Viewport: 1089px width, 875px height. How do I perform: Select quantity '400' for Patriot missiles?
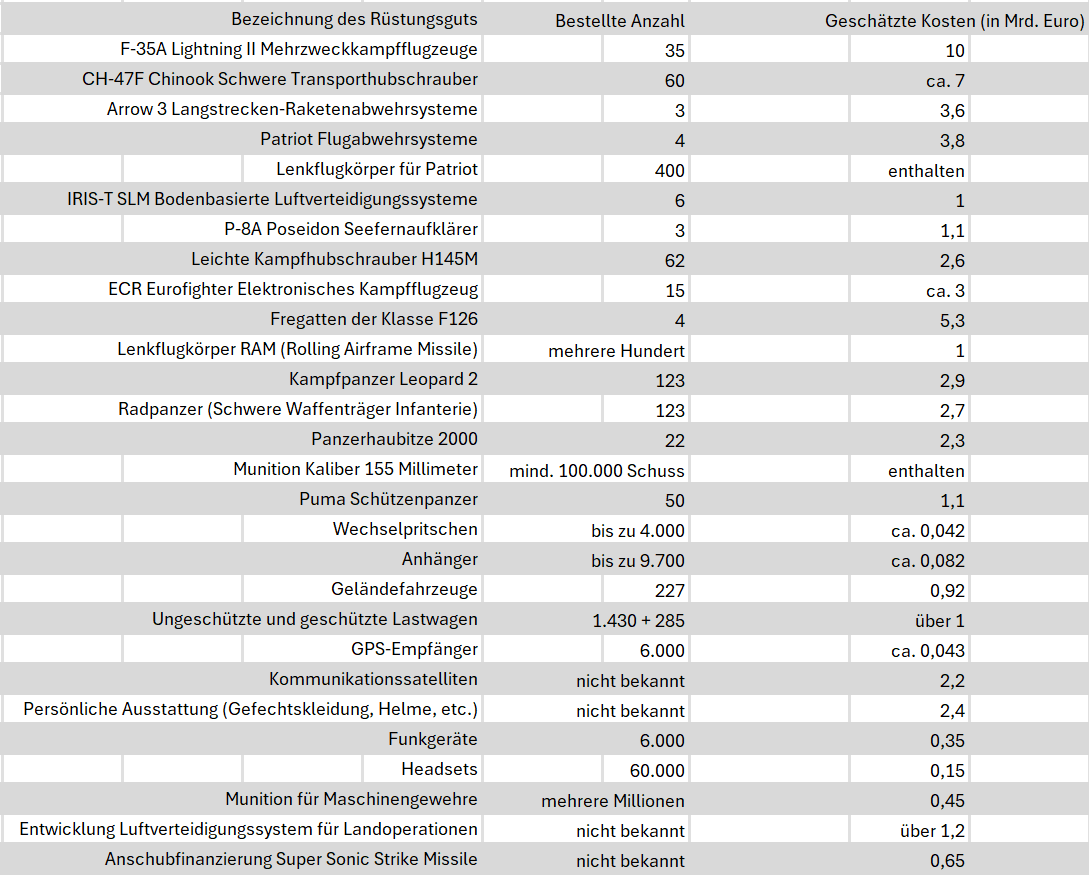[670, 171]
